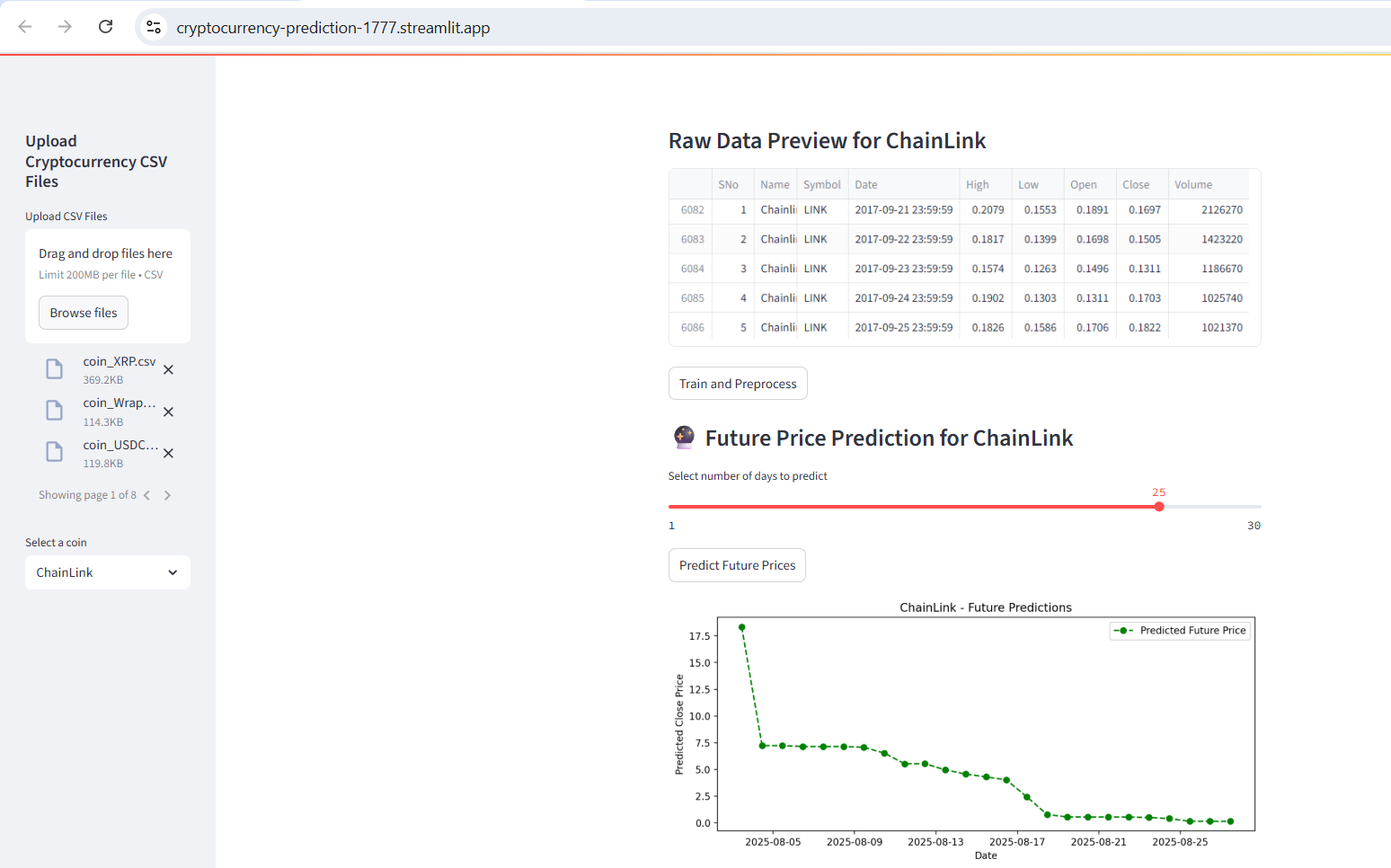
Task: Click slider maximum label 30
Action: pyautogui.click(x=1254, y=526)
